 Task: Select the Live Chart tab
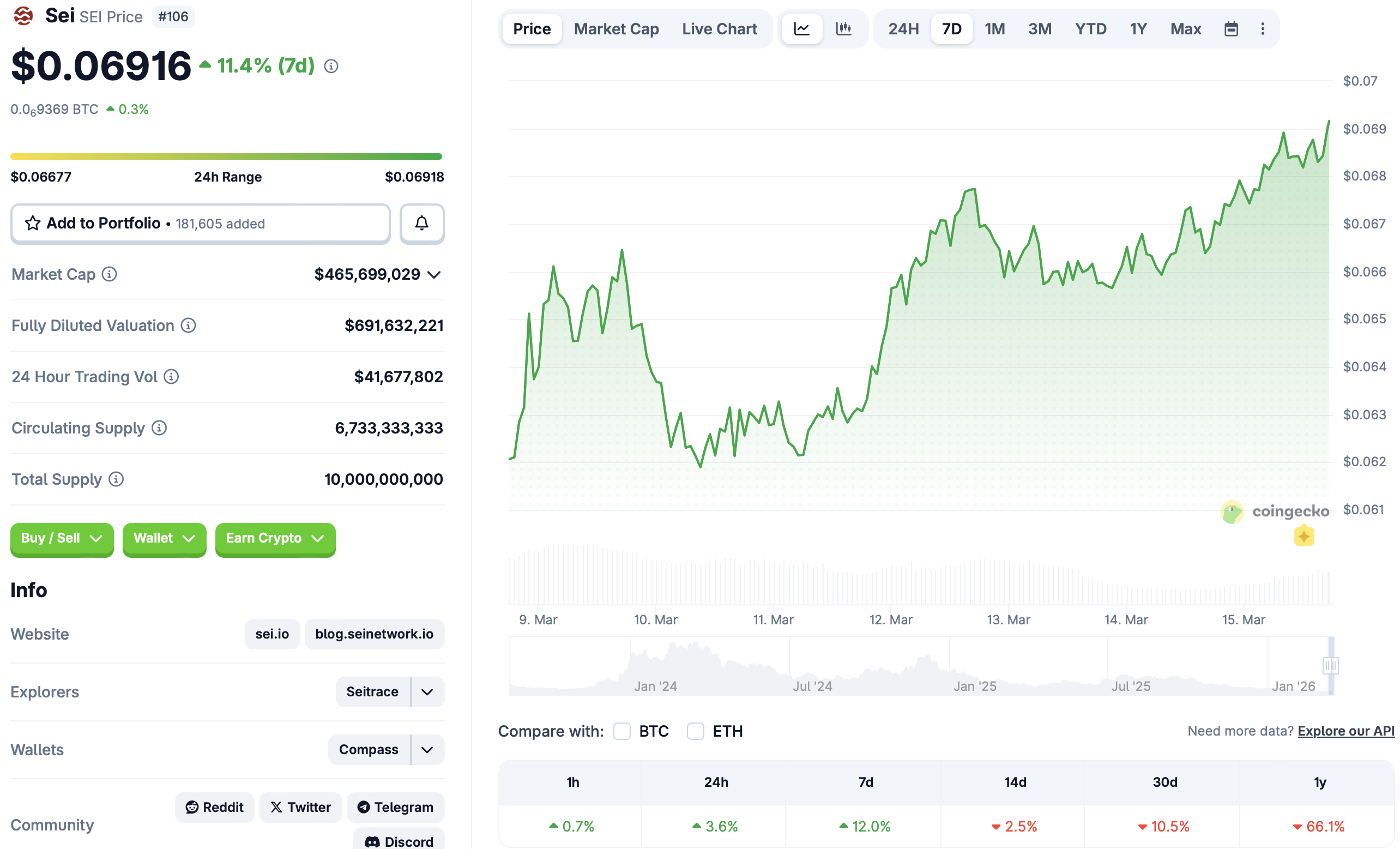click(719, 28)
